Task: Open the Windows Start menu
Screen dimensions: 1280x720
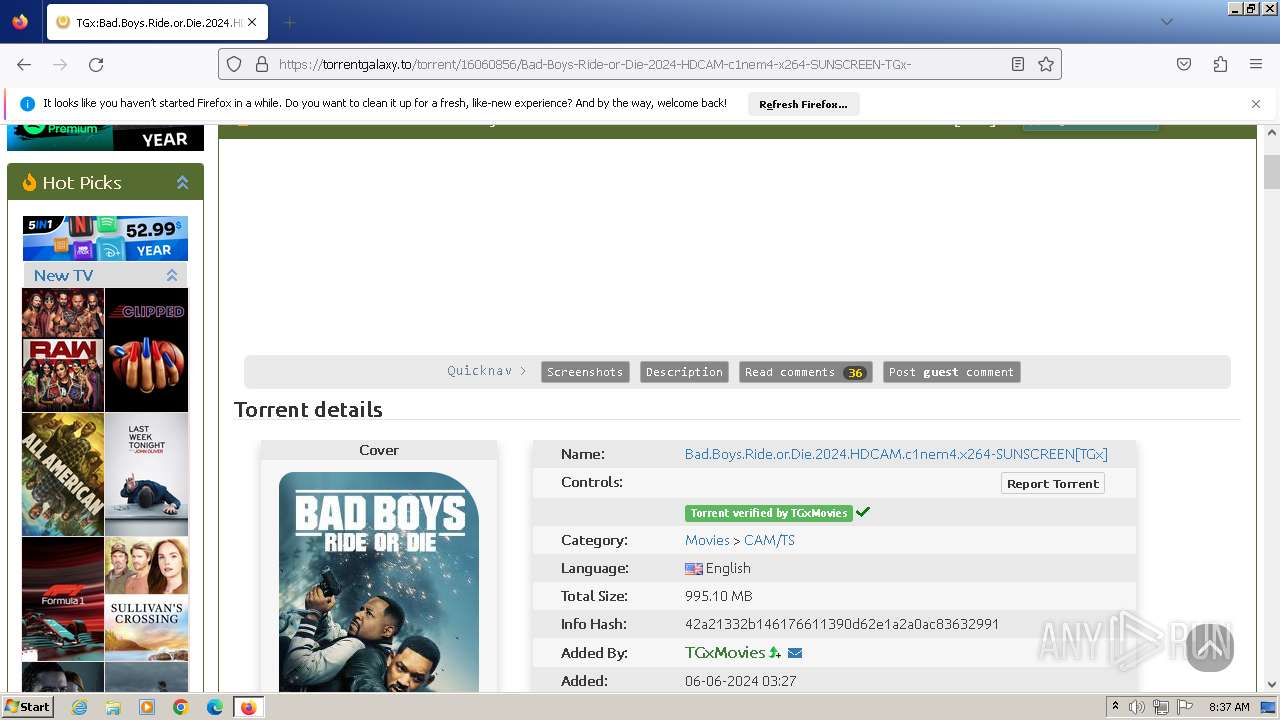Action: [27, 707]
